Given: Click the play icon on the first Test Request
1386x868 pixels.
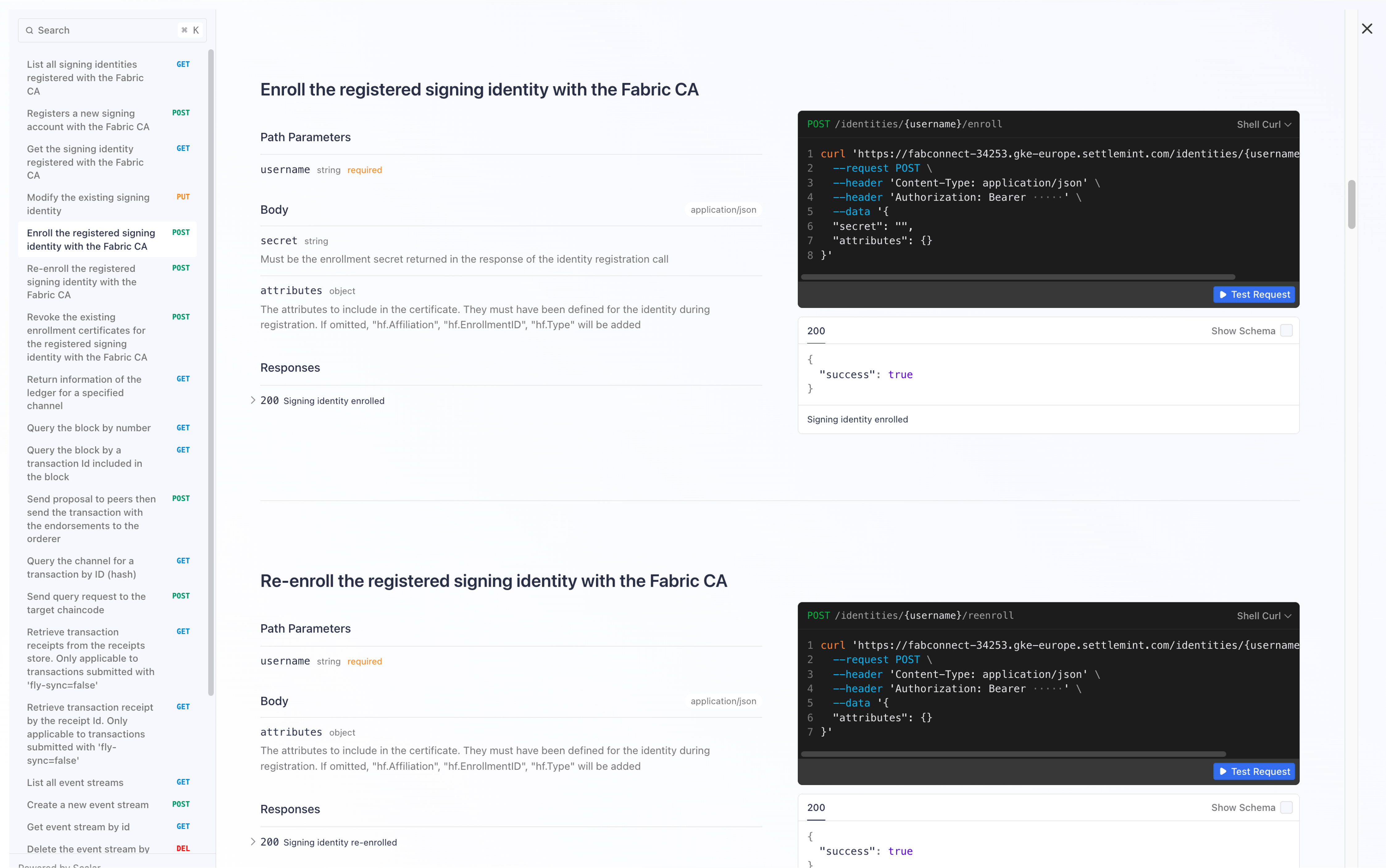Looking at the screenshot, I should coord(1223,294).
